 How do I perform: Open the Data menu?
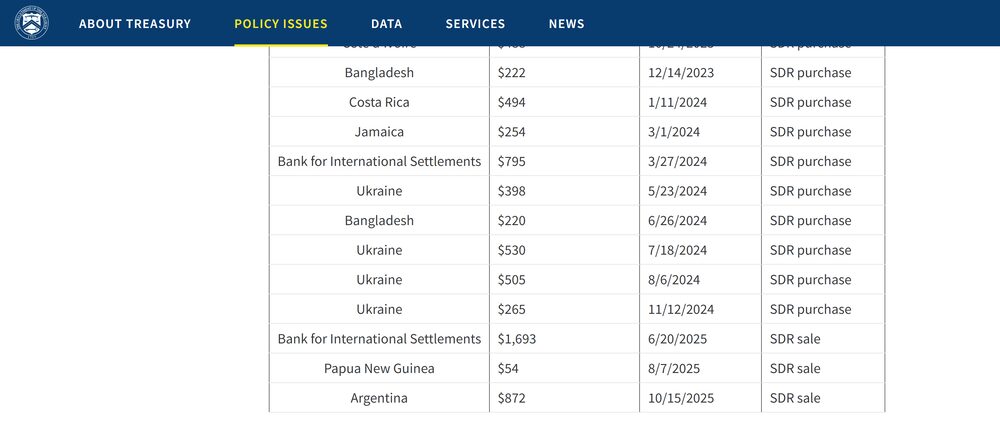(387, 24)
